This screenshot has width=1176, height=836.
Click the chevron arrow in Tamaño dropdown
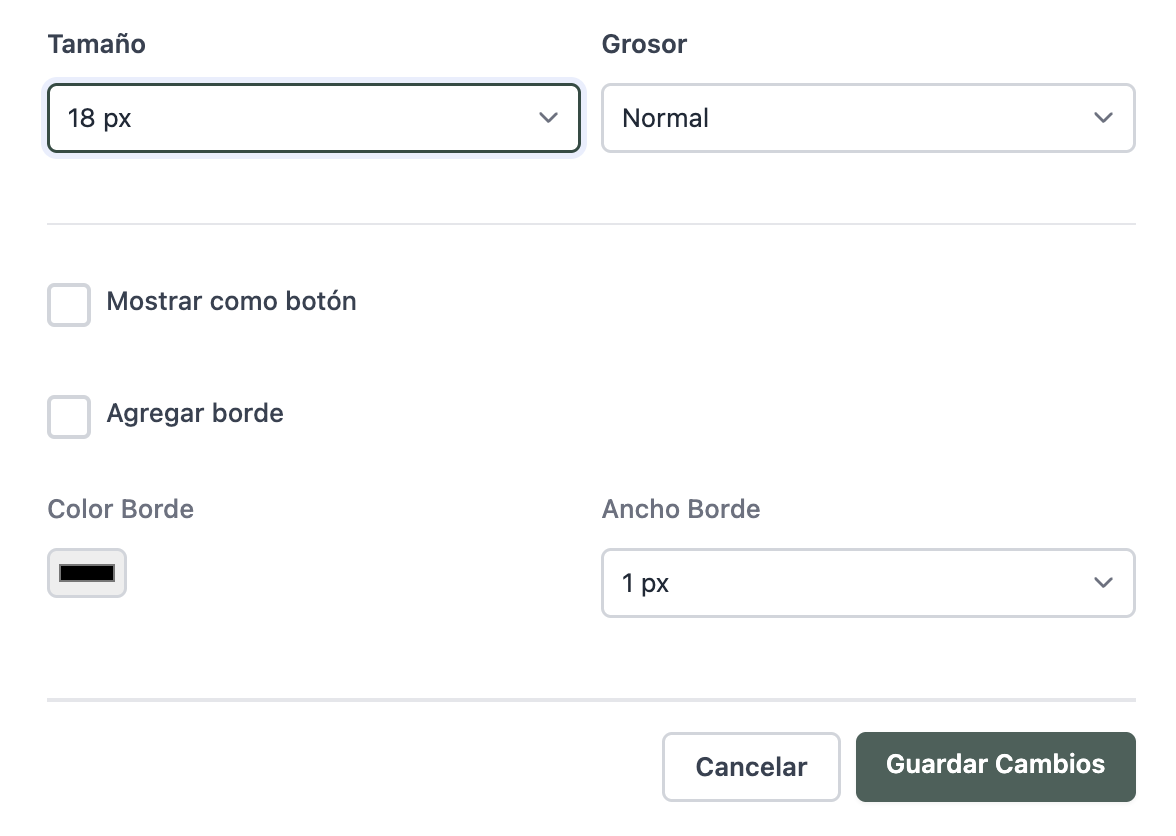coord(548,118)
